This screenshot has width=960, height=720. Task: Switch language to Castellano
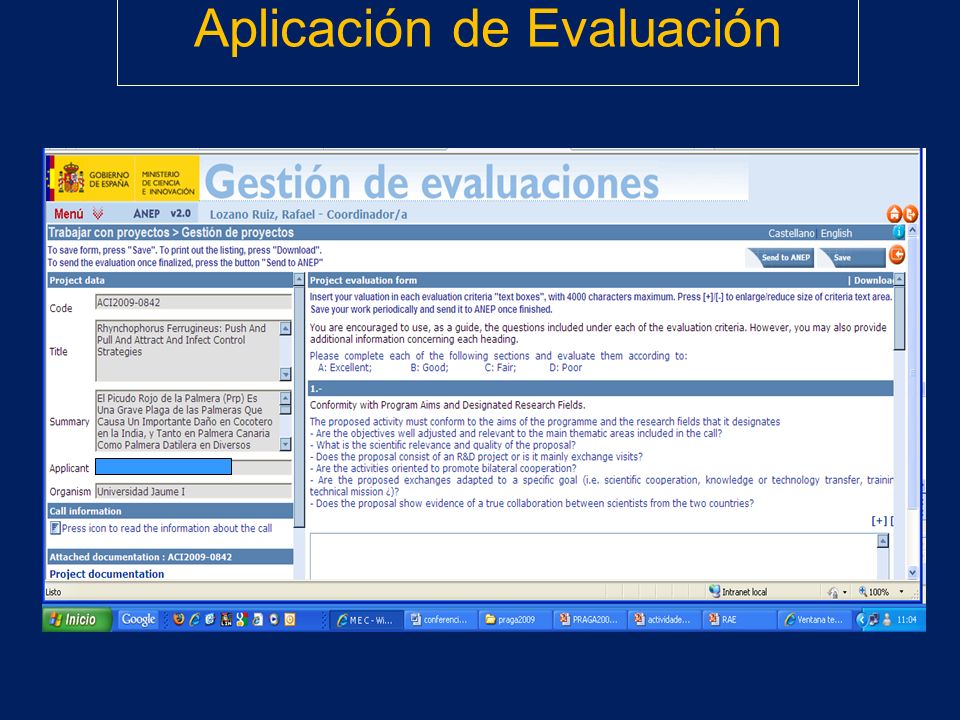pos(791,233)
